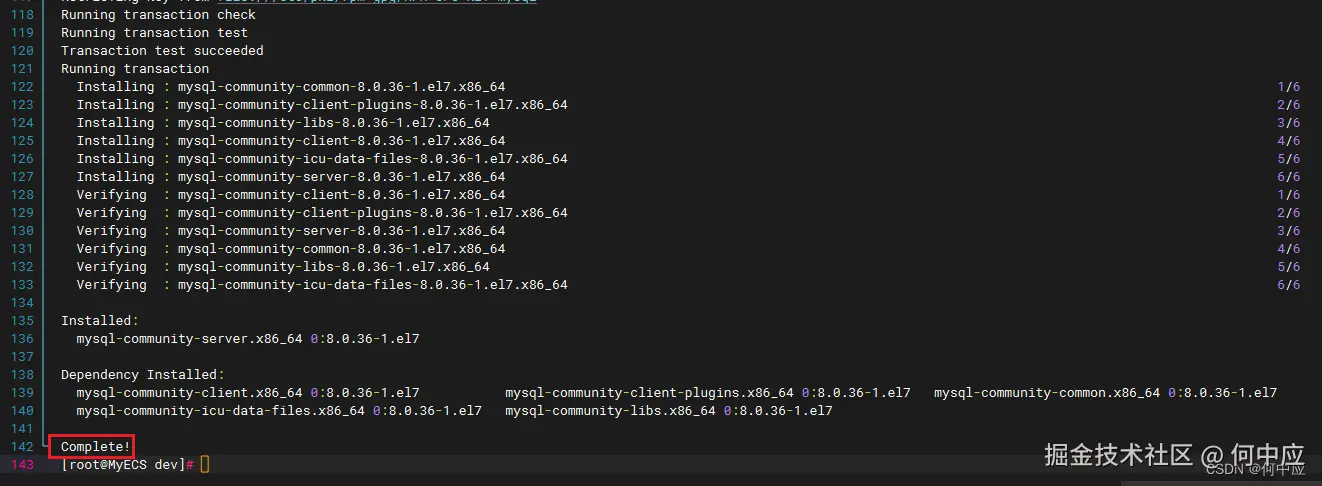The height and width of the screenshot is (486, 1322).
Task: Click the Installing mysql-community-server-8.0.36 line
Action: tap(290, 176)
